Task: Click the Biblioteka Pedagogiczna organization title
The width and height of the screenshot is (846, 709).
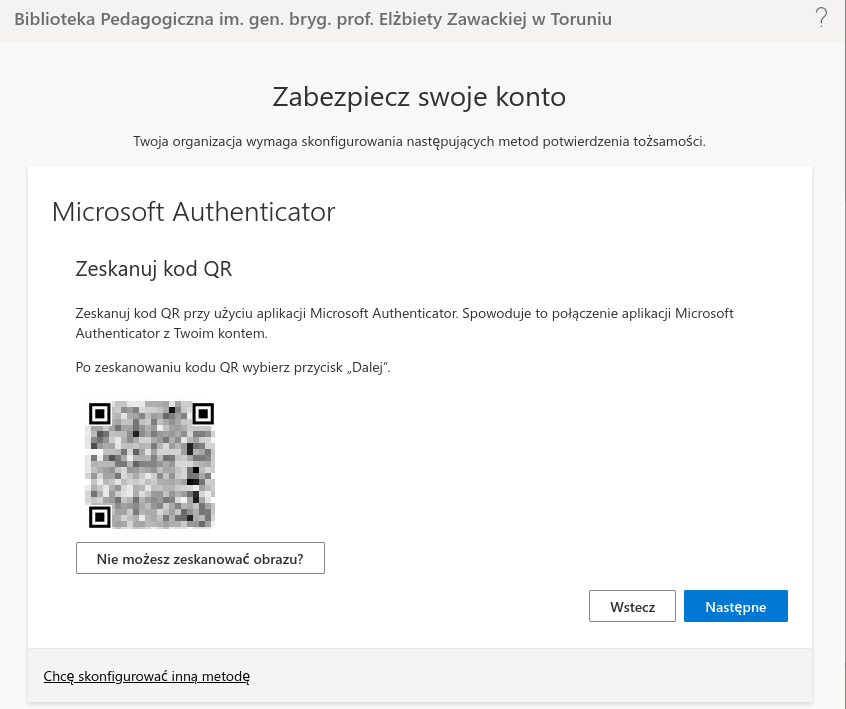Action: pyautogui.click(x=313, y=19)
